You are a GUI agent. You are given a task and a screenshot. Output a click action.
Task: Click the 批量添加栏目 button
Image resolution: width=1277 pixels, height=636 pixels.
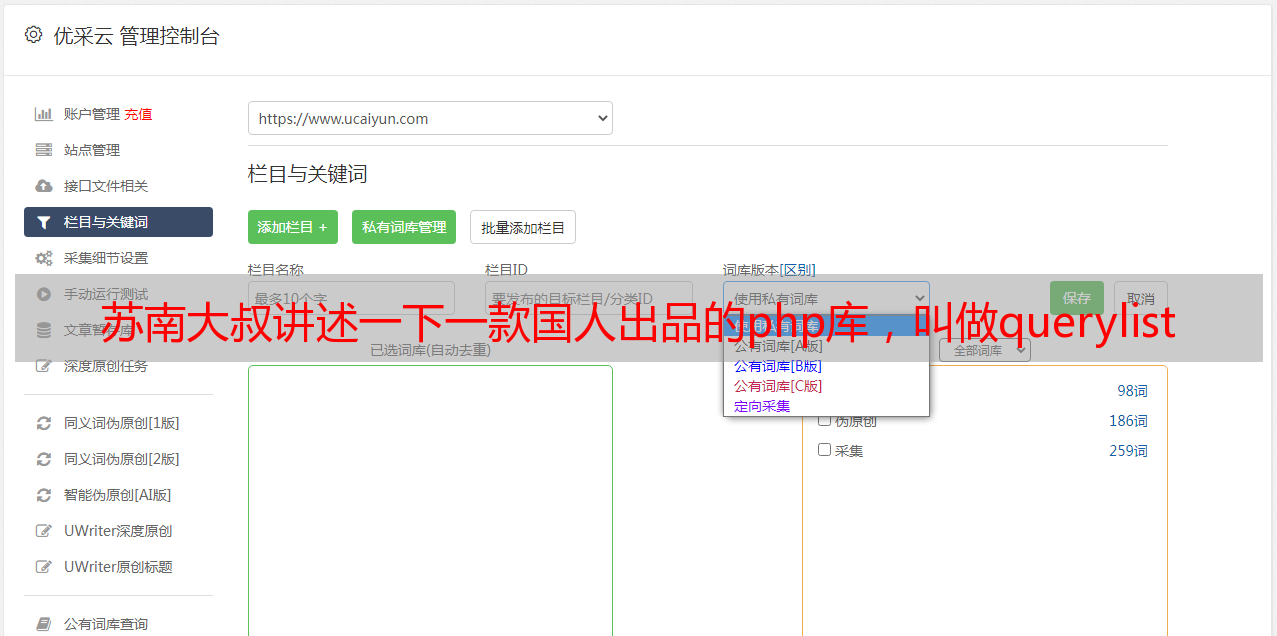pos(523,227)
